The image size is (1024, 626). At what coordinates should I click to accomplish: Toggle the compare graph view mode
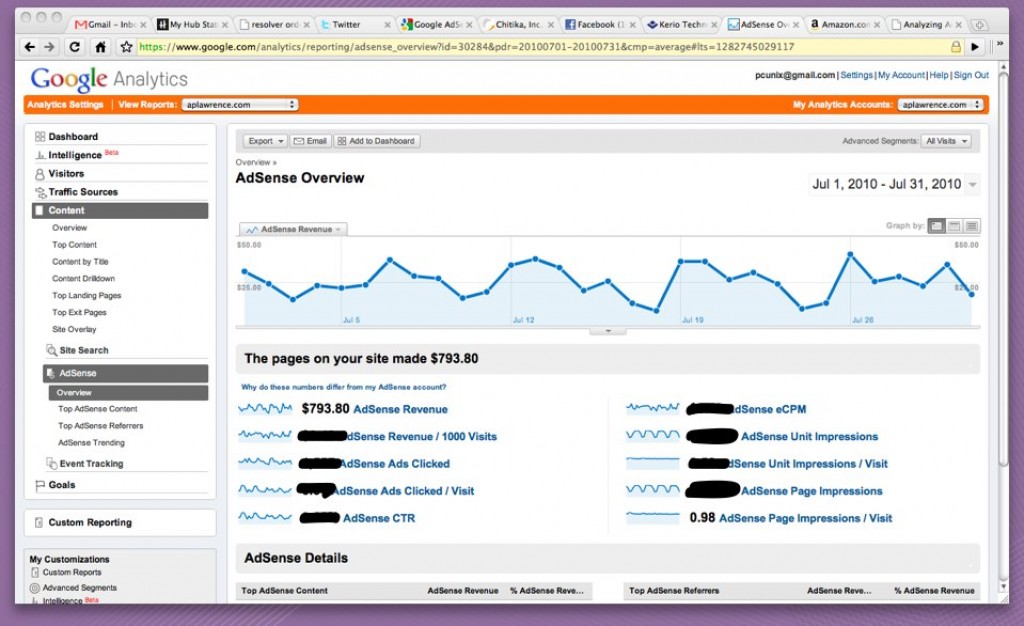(955, 226)
